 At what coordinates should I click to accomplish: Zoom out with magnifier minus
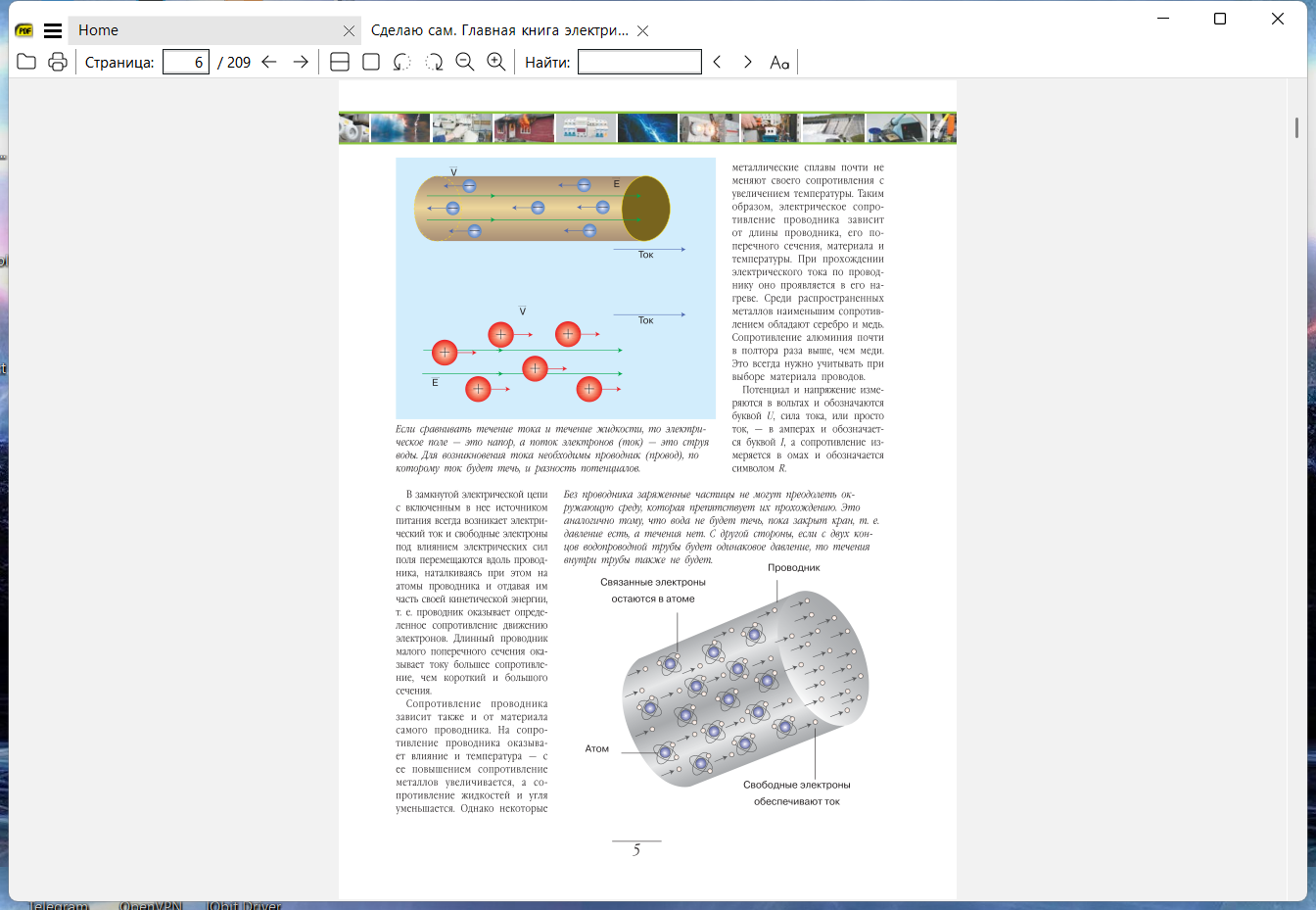click(465, 62)
